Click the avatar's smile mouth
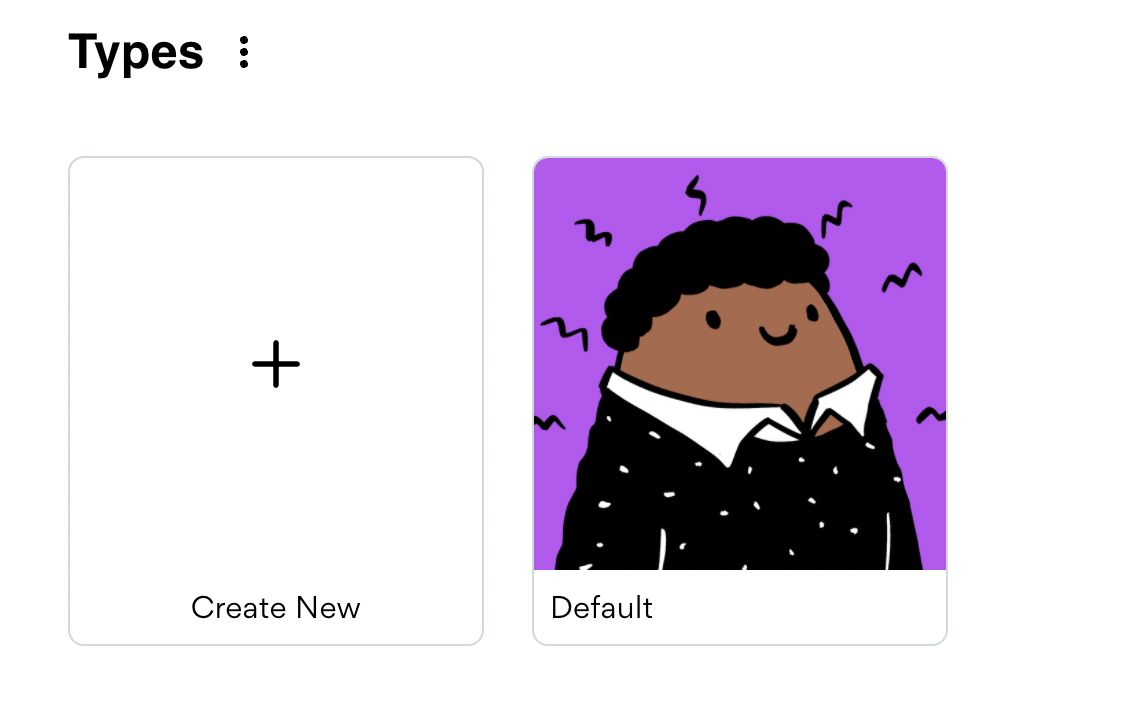 [x=778, y=336]
